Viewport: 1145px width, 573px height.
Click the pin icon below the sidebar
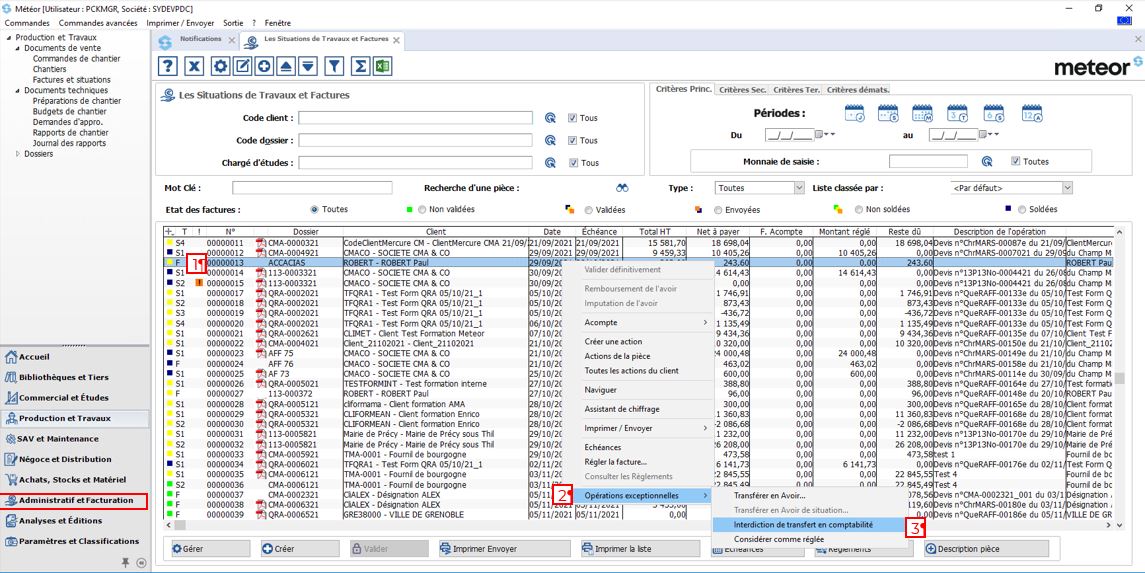click(126, 561)
